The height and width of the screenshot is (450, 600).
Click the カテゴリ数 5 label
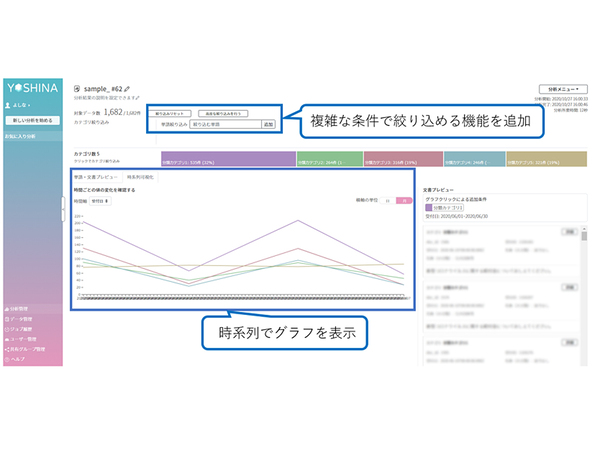coord(87,154)
